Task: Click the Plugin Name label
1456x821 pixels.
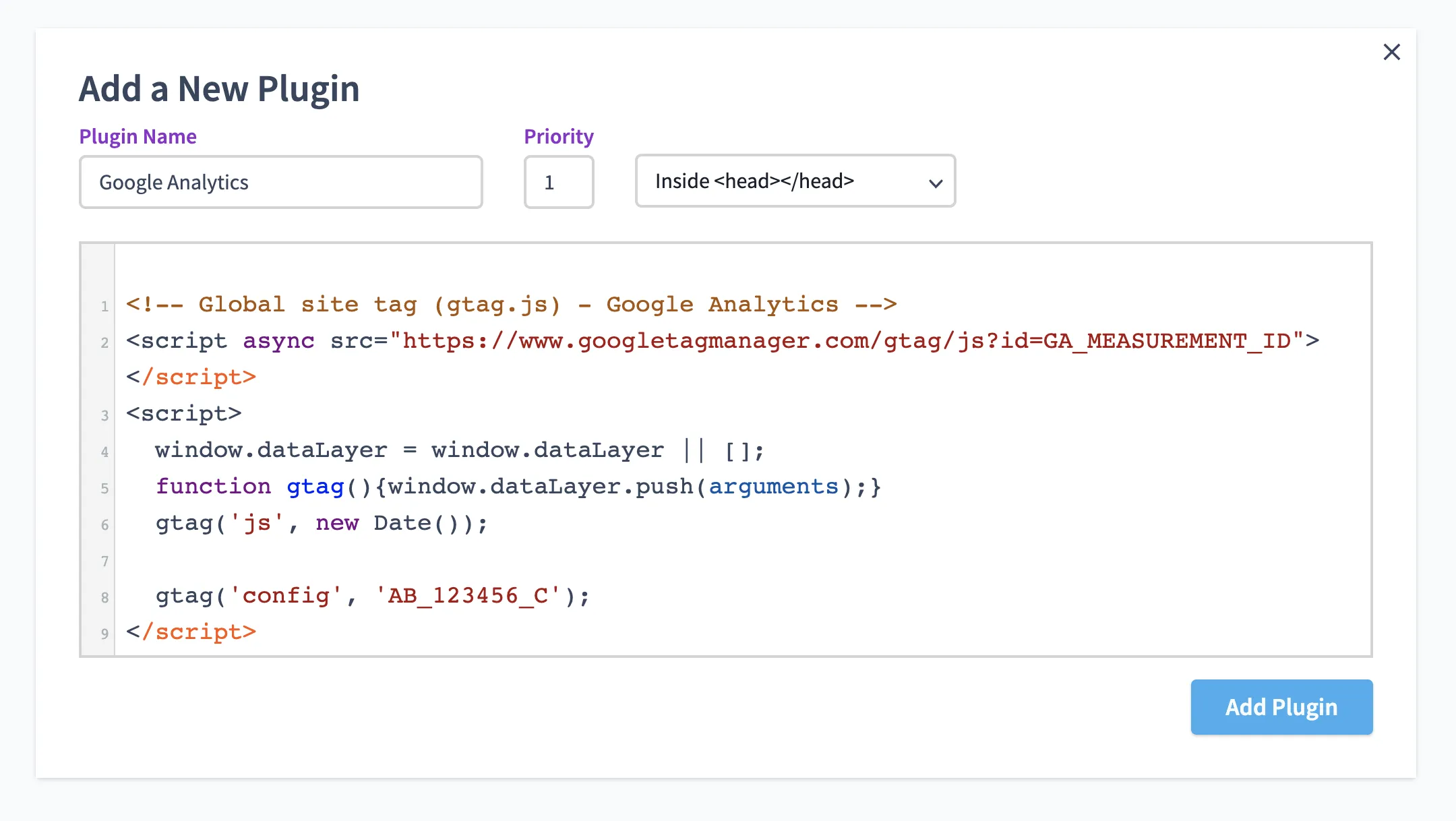Action: 138,137
